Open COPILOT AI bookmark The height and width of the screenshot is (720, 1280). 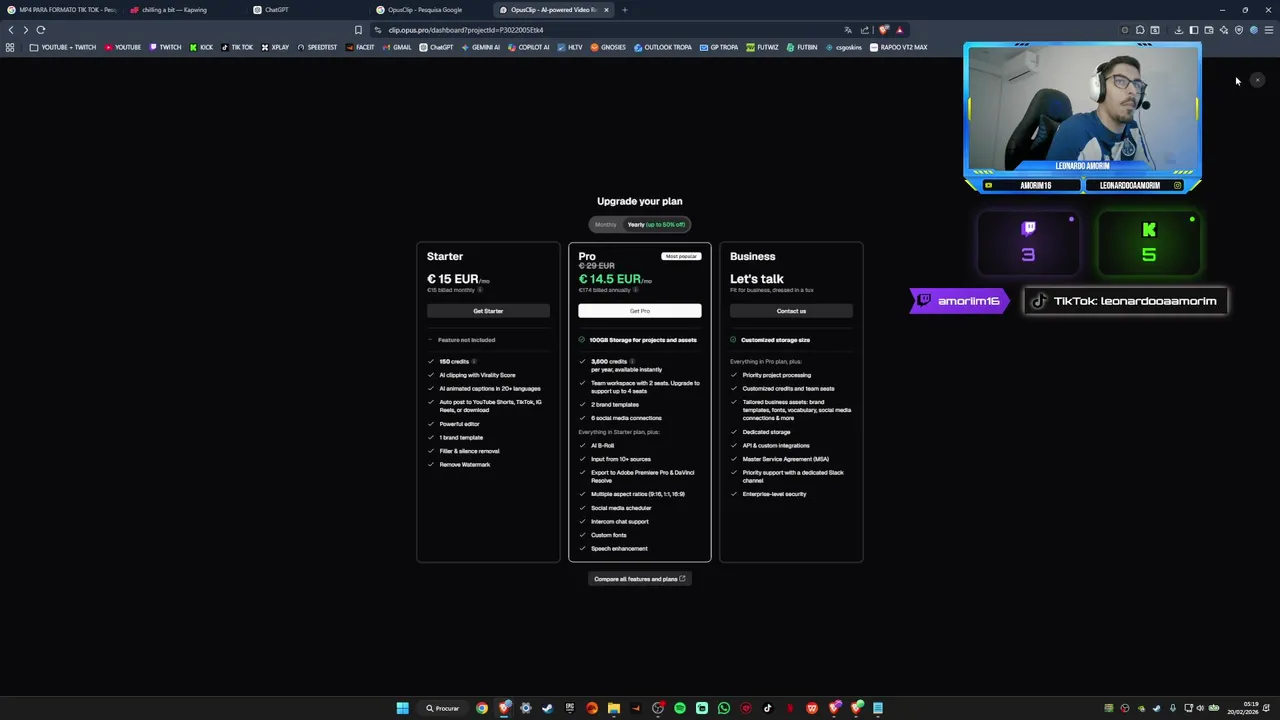pyautogui.click(x=528, y=47)
